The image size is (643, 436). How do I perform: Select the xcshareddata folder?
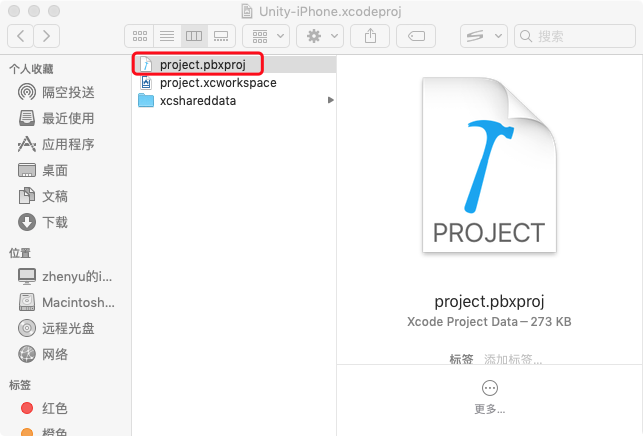click(234, 100)
